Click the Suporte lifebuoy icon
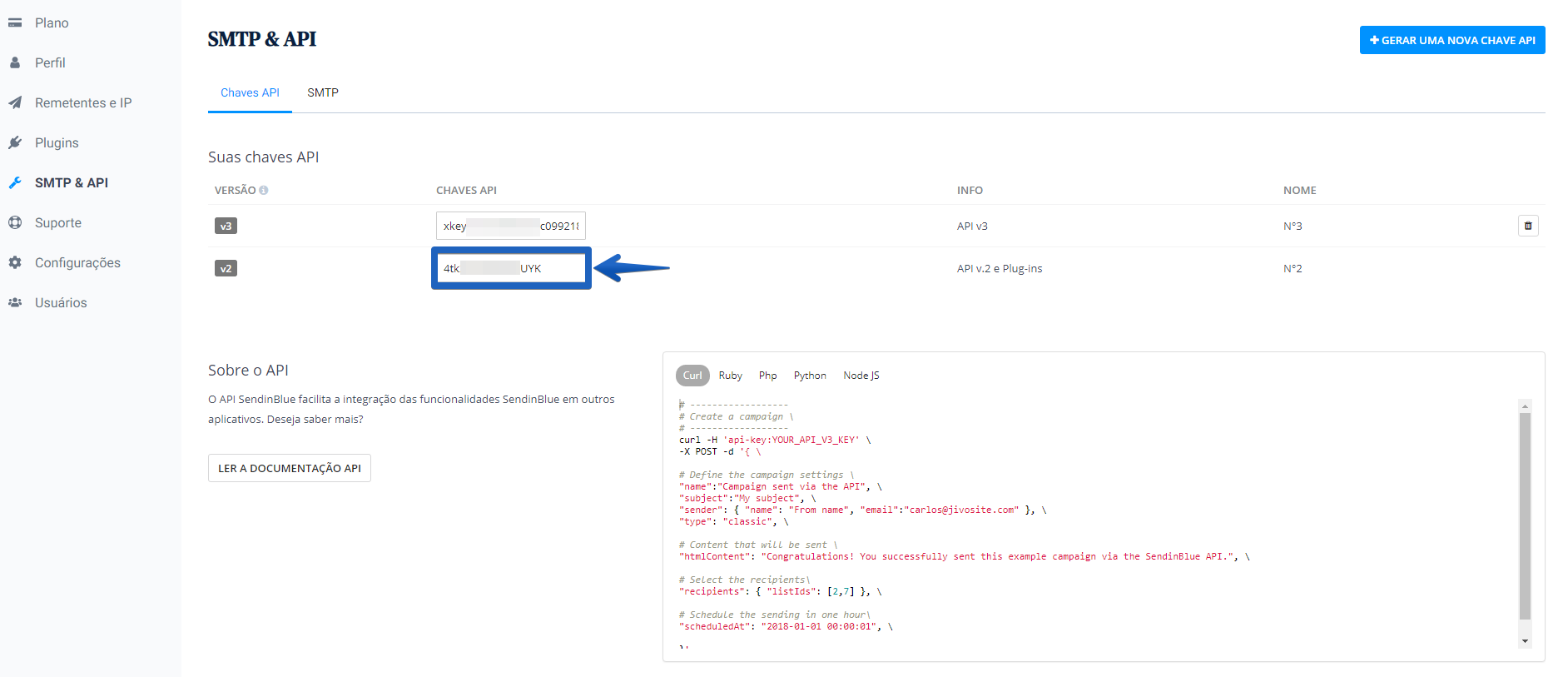This screenshot has height=677, width=1568. pyautogui.click(x=15, y=222)
